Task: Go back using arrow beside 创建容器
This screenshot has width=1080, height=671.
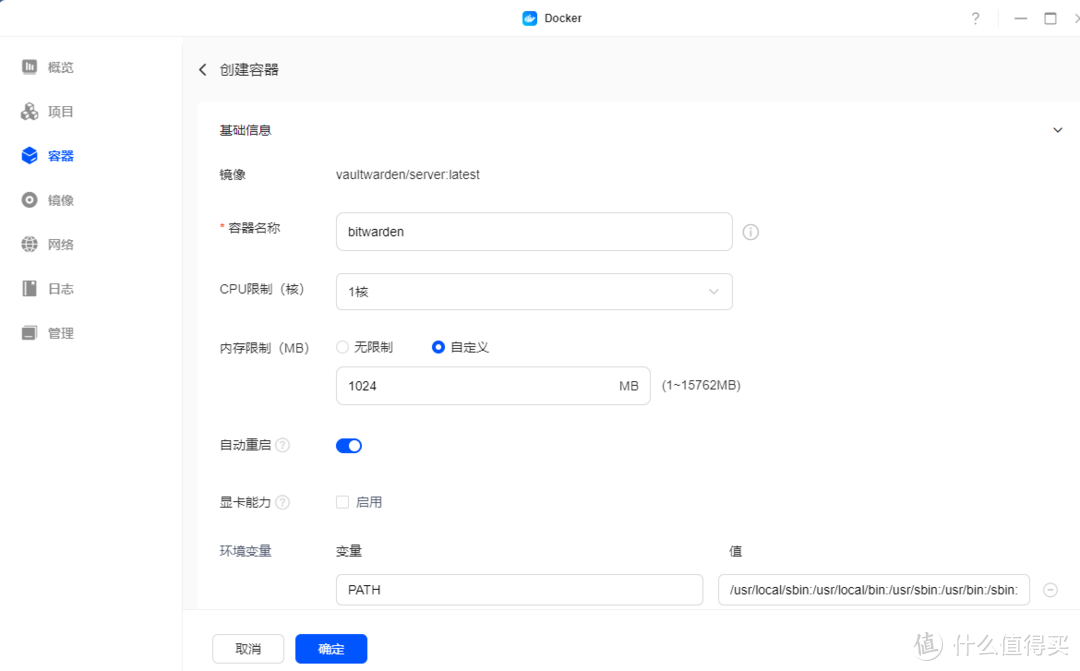Action: click(x=202, y=70)
